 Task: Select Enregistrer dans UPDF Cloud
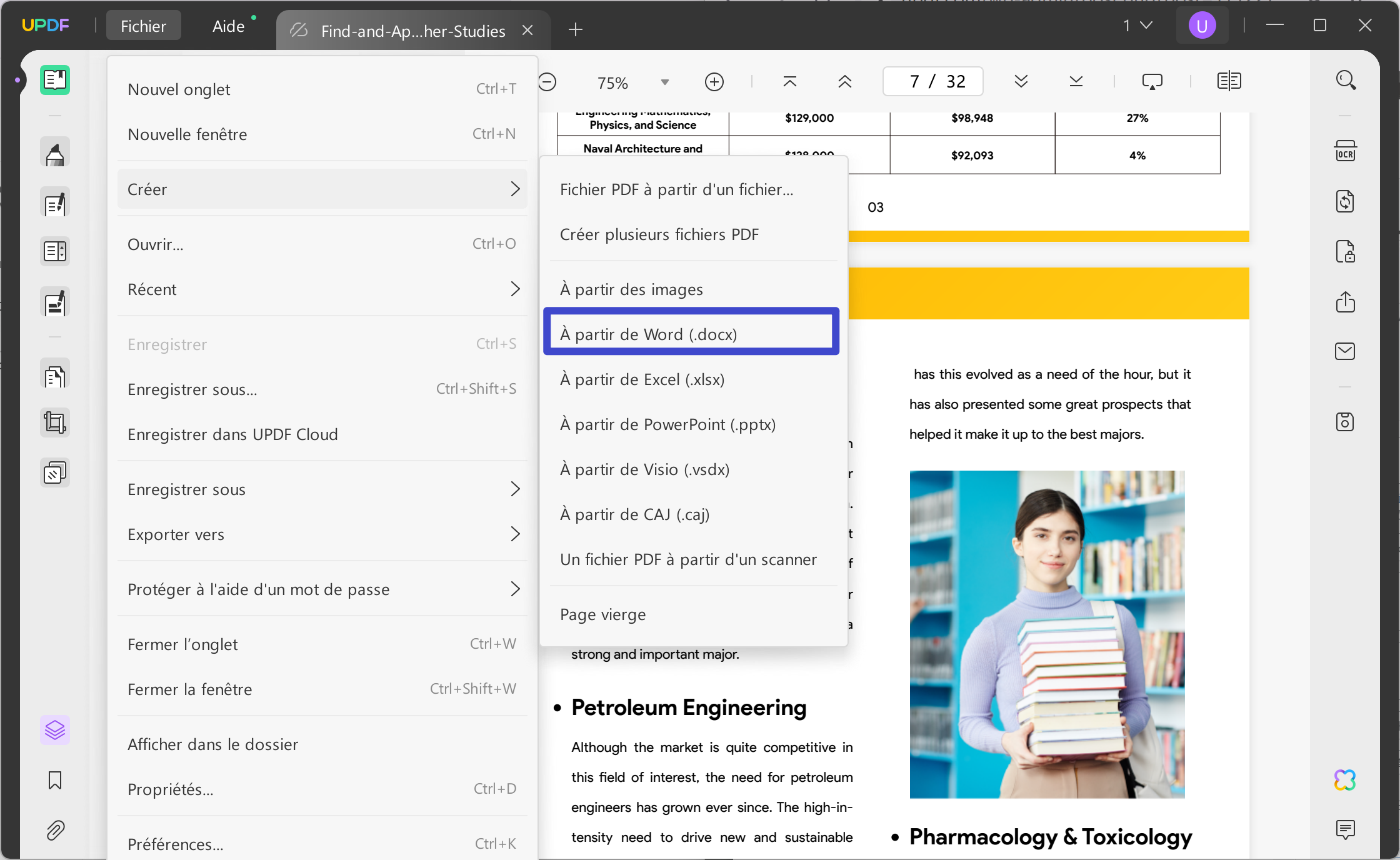click(x=322, y=434)
